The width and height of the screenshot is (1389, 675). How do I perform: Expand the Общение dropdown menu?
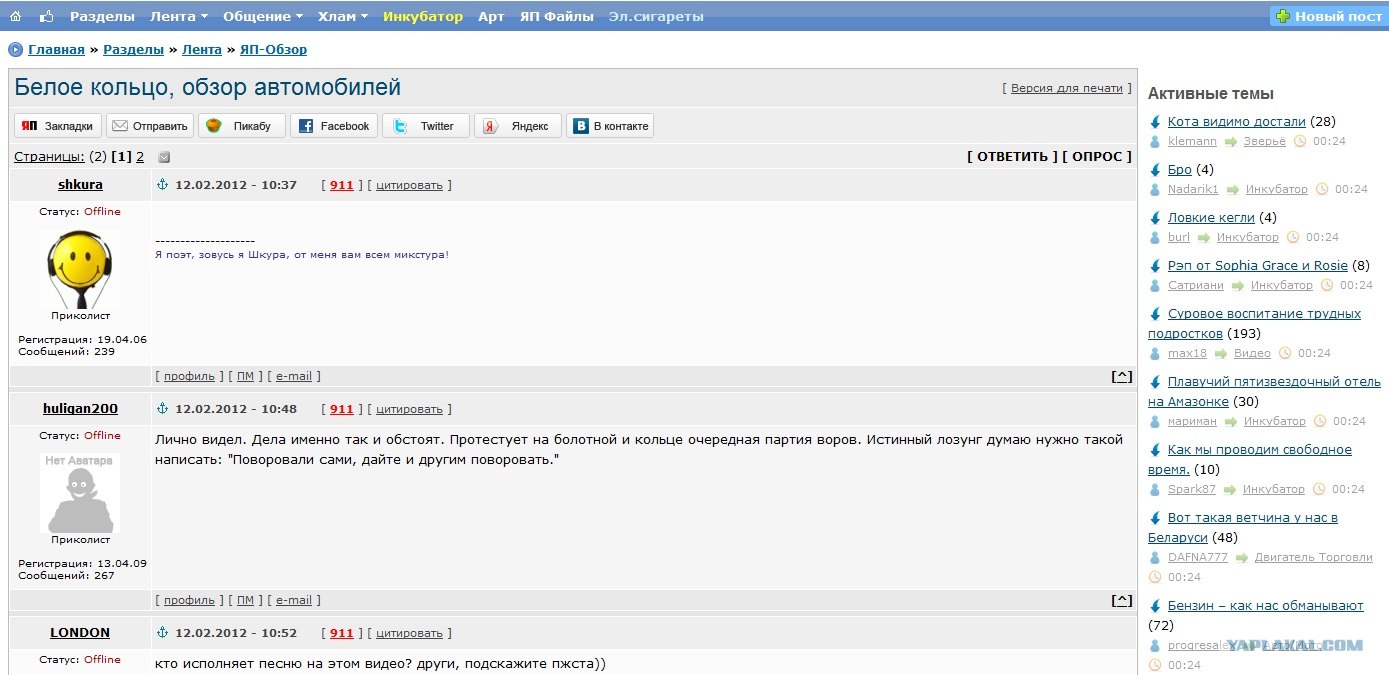[x=263, y=16]
